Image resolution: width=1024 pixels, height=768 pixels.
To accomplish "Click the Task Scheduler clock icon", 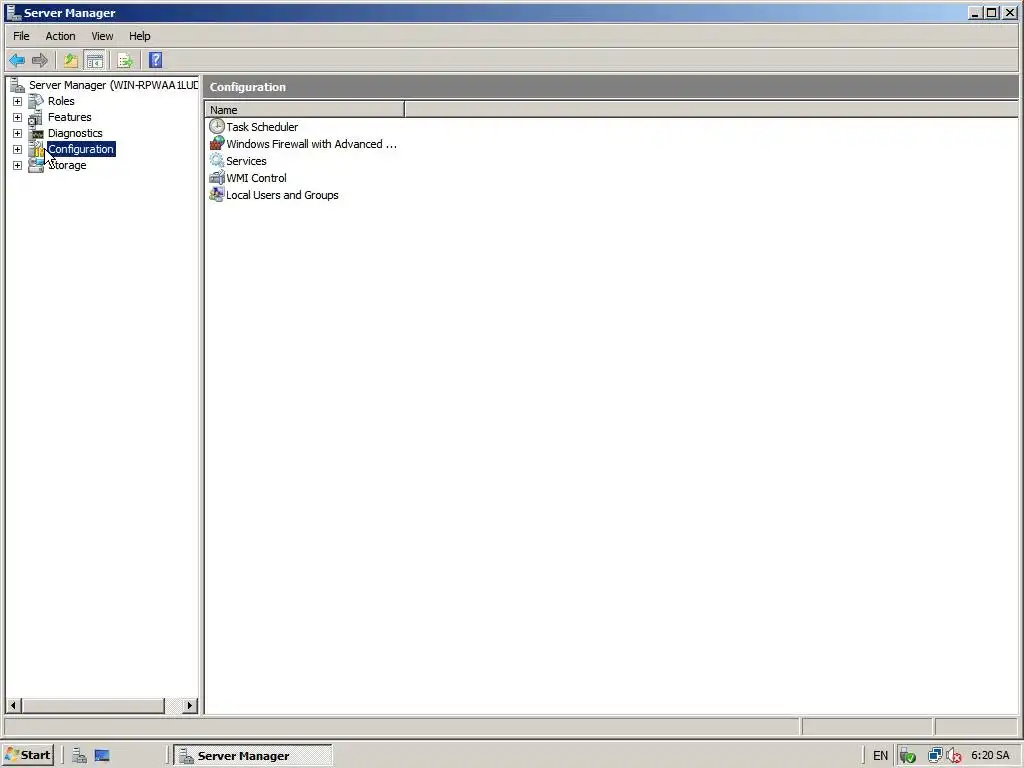I will coord(217,127).
